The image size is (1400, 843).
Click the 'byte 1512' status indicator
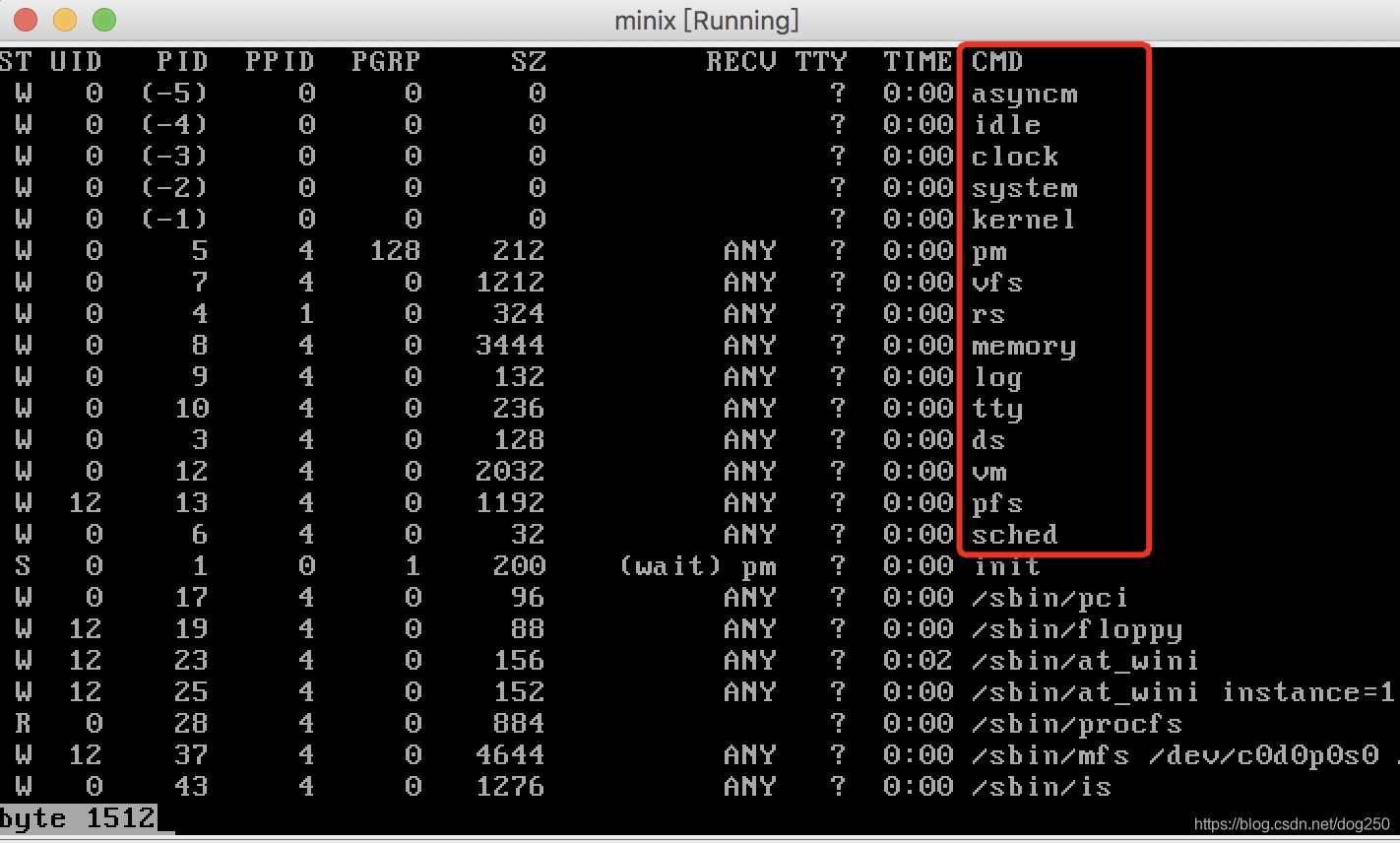click(78, 818)
